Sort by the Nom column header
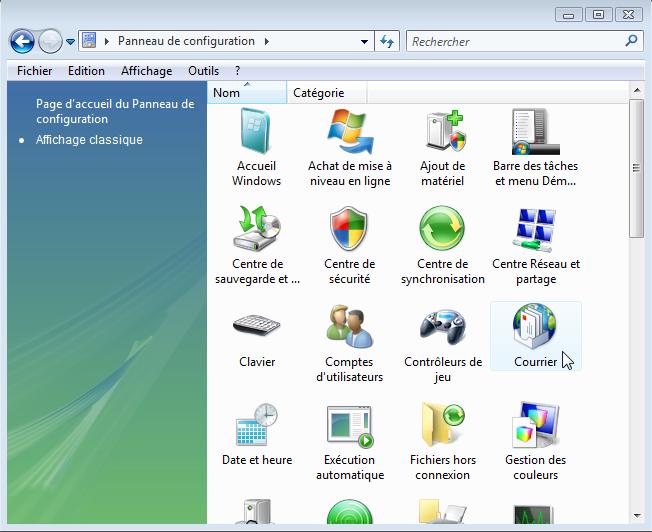 point(247,92)
